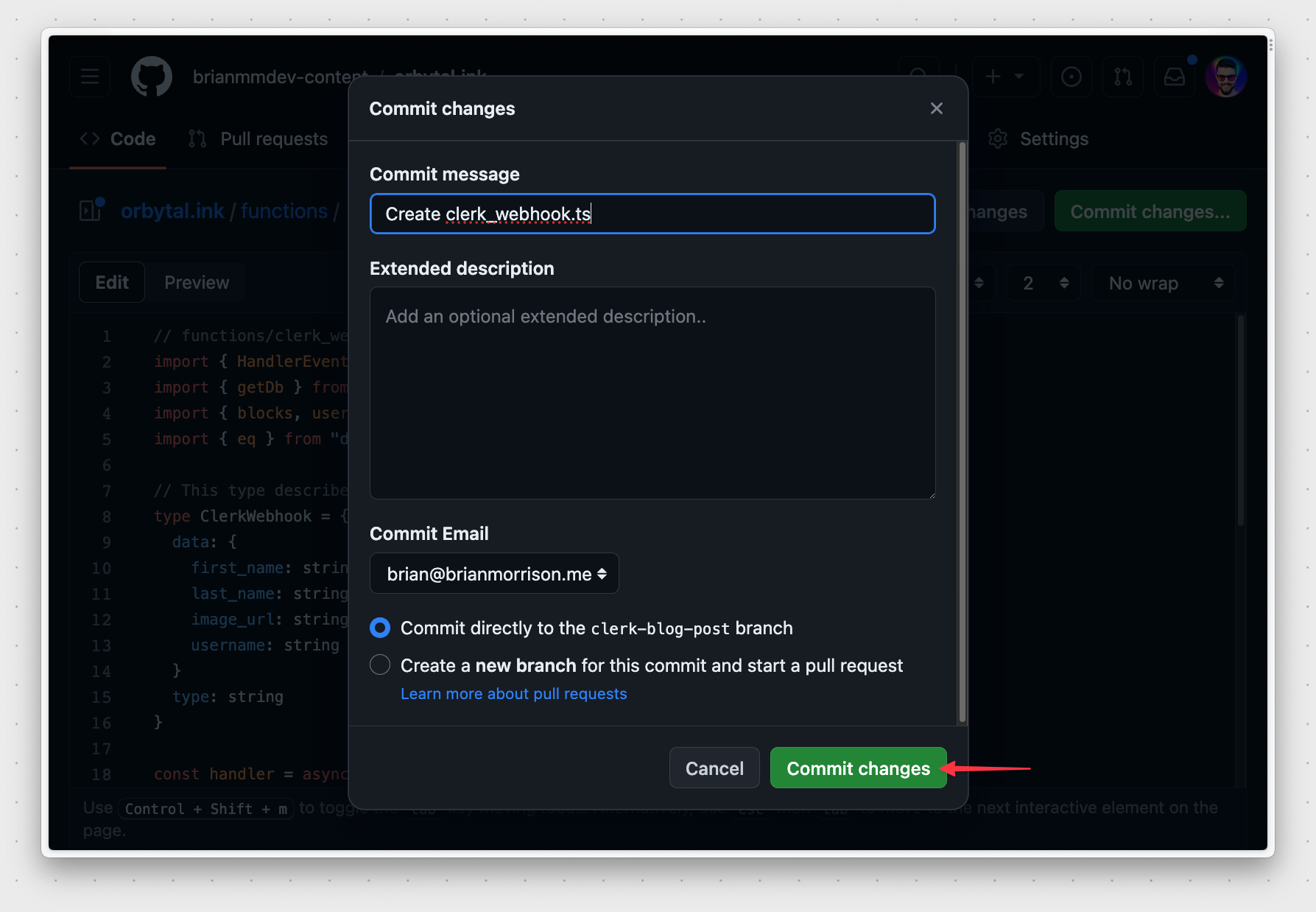The width and height of the screenshot is (1316, 912).
Task: Open the Commit Email dropdown
Action: pyautogui.click(x=493, y=573)
